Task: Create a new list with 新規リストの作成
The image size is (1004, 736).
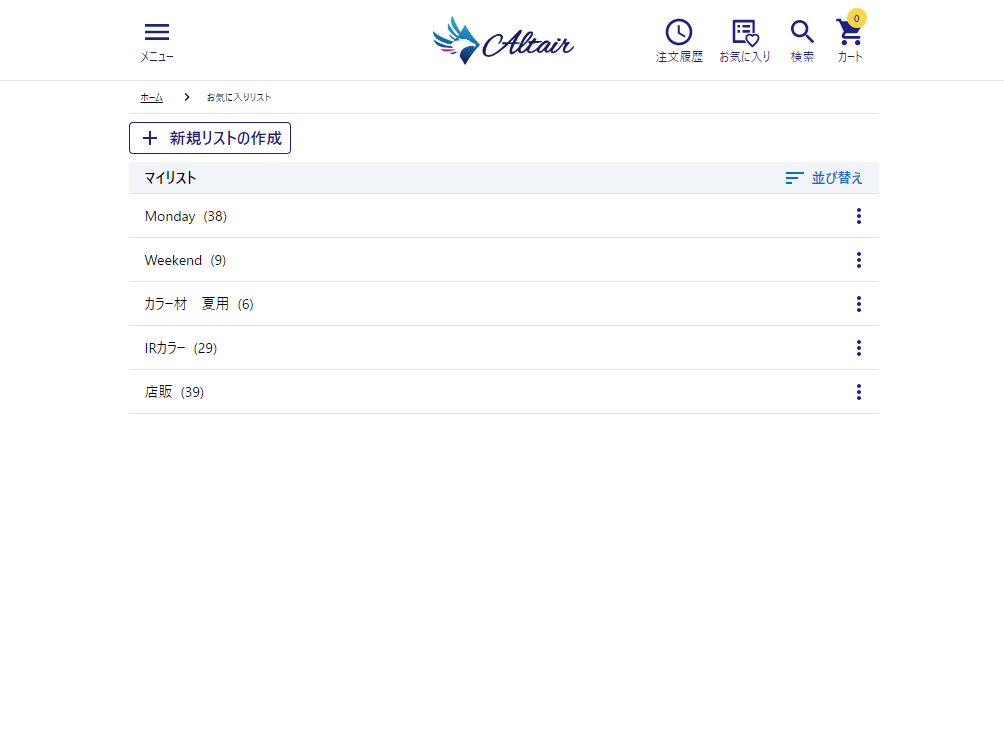Action: [x=210, y=138]
